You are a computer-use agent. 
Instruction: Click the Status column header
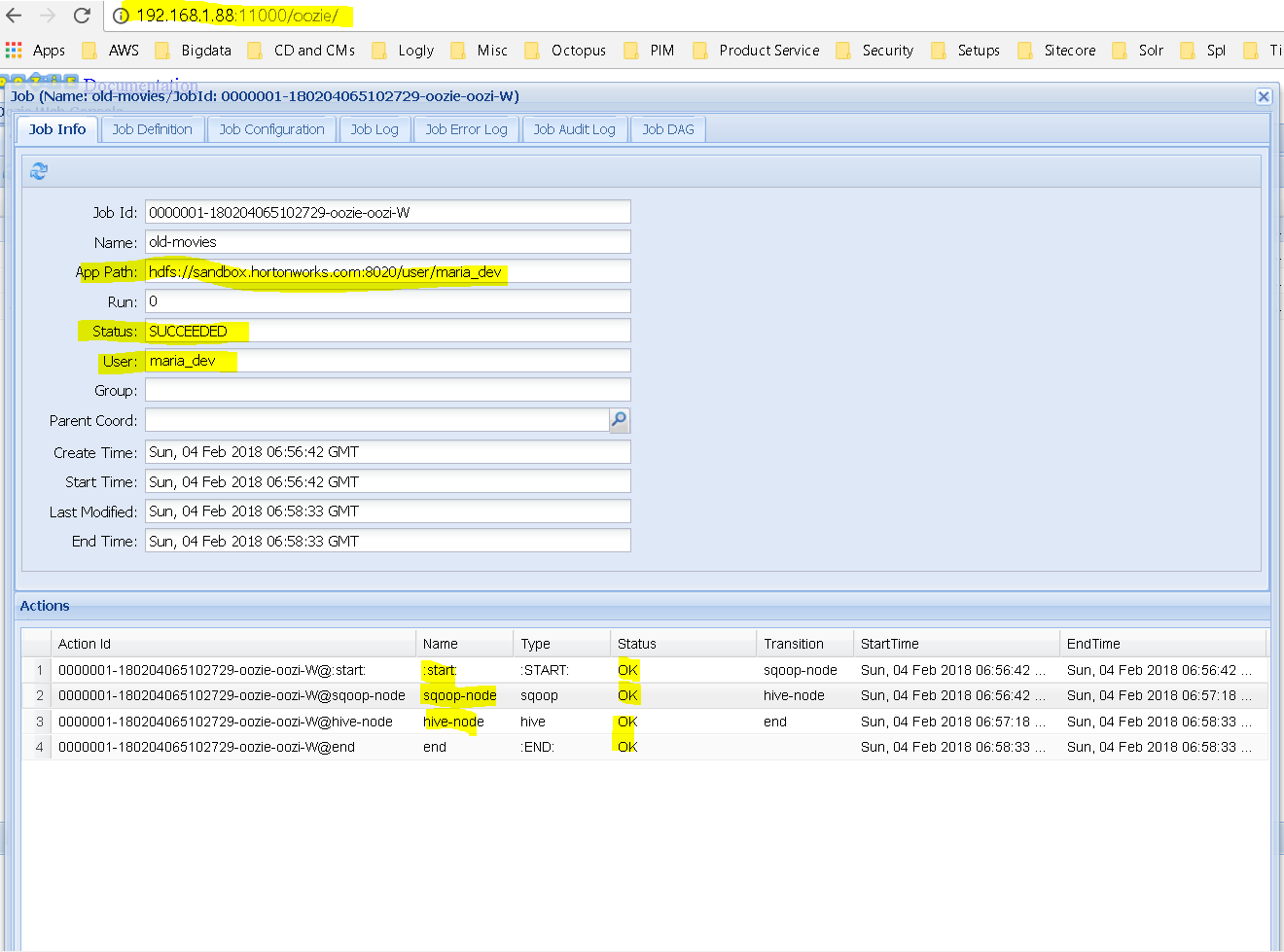pos(683,644)
